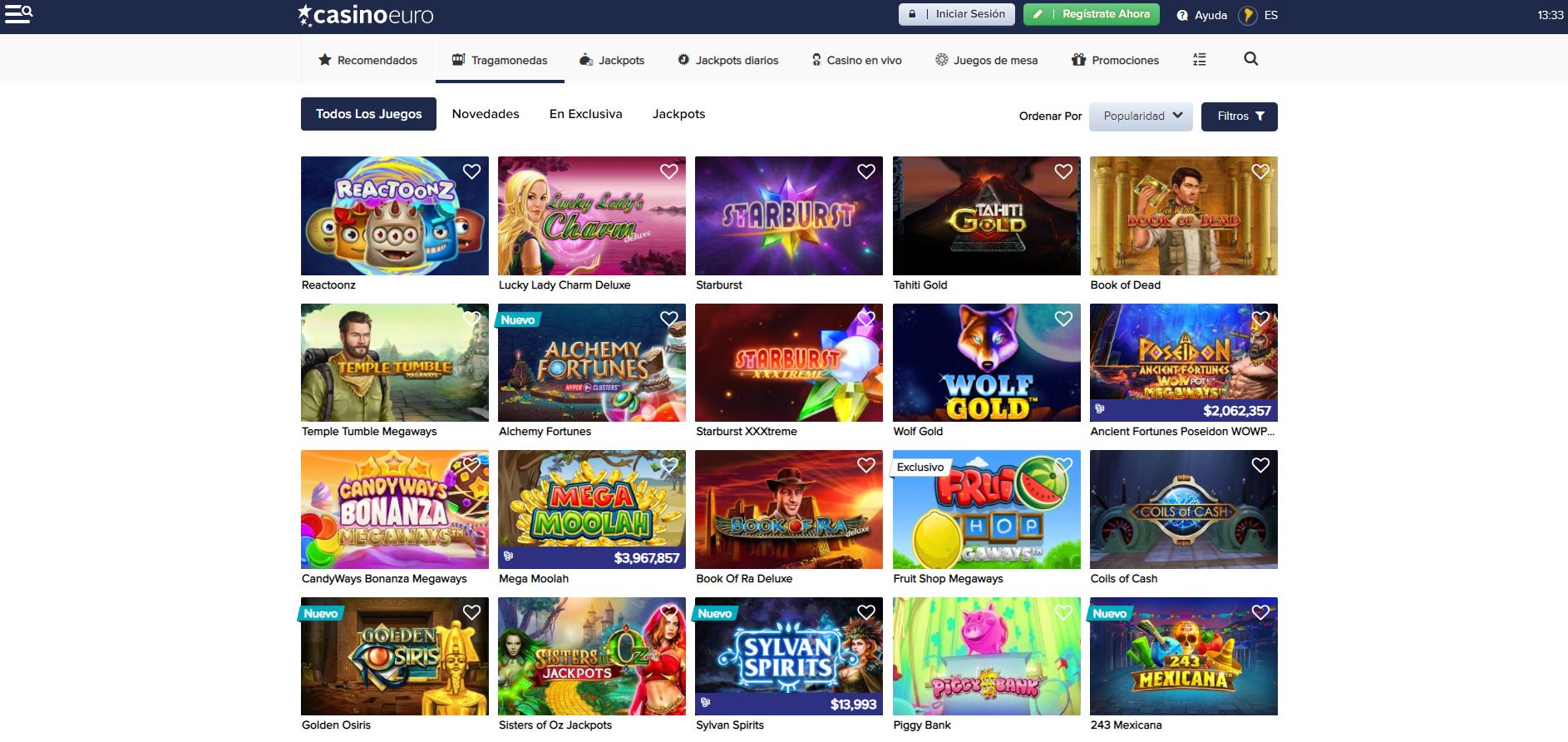Click Coils of Cash title text
Image resolution: width=1568 pixels, height=742 pixels.
(1124, 578)
